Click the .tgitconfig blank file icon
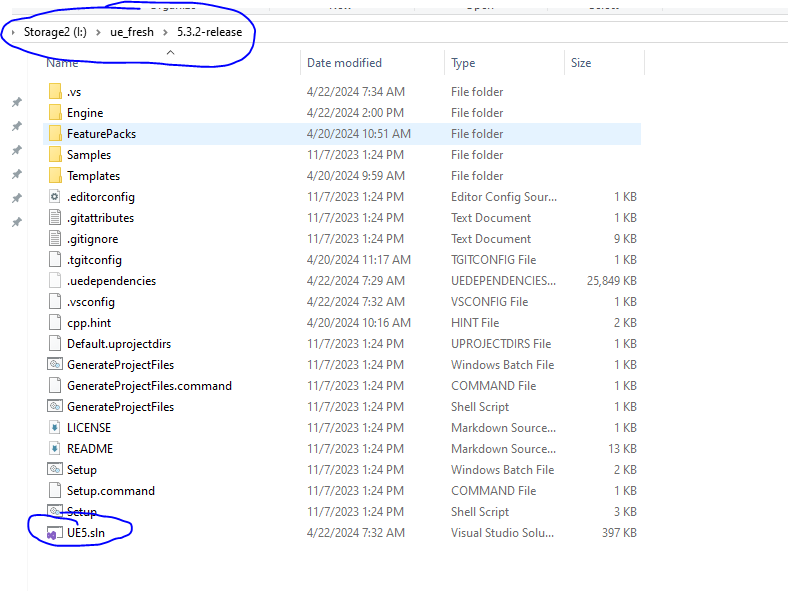The height and width of the screenshot is (591, 788). 55,260
